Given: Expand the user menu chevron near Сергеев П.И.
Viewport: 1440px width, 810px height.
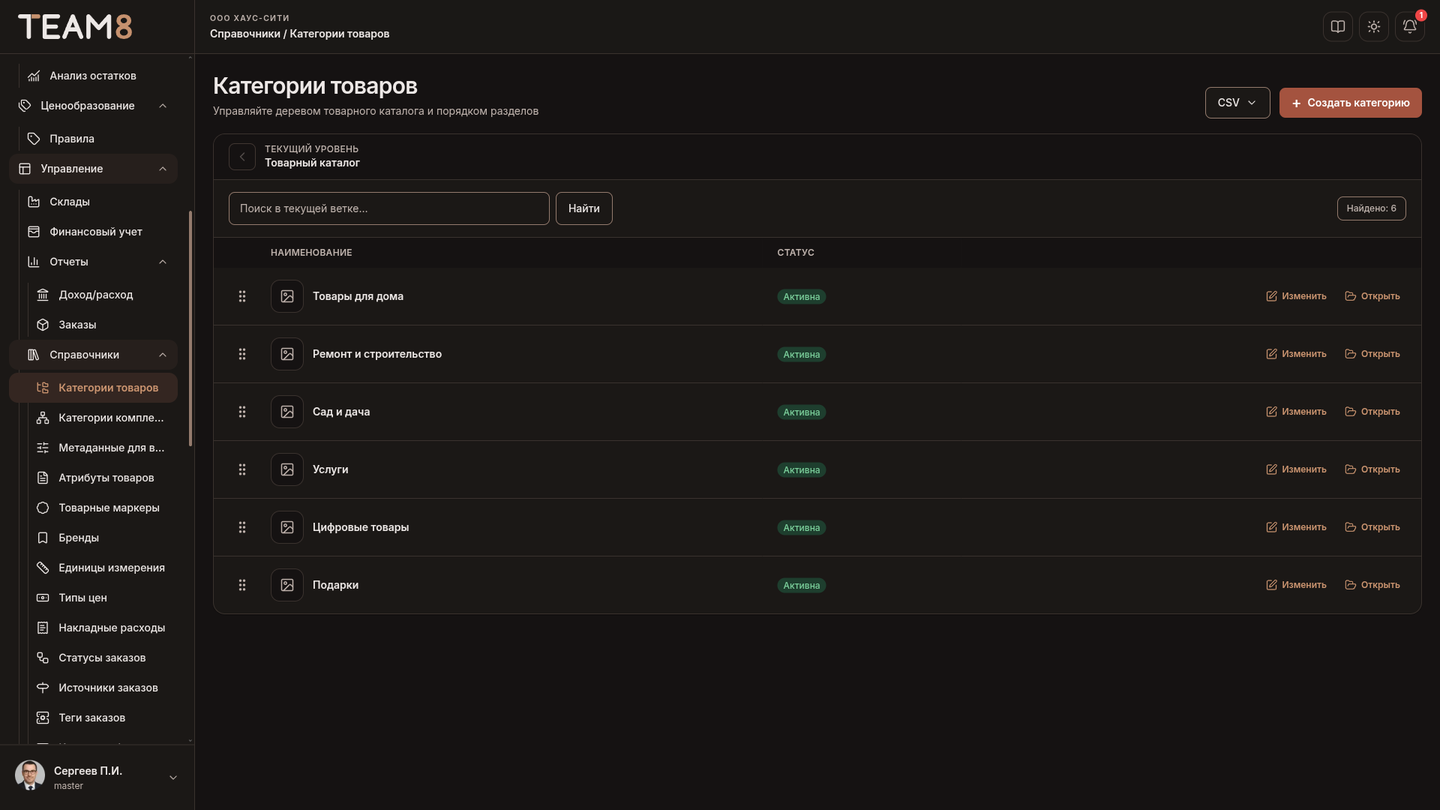Looking at the screenshot, I should pyautogui.click(x=173, y=778).
